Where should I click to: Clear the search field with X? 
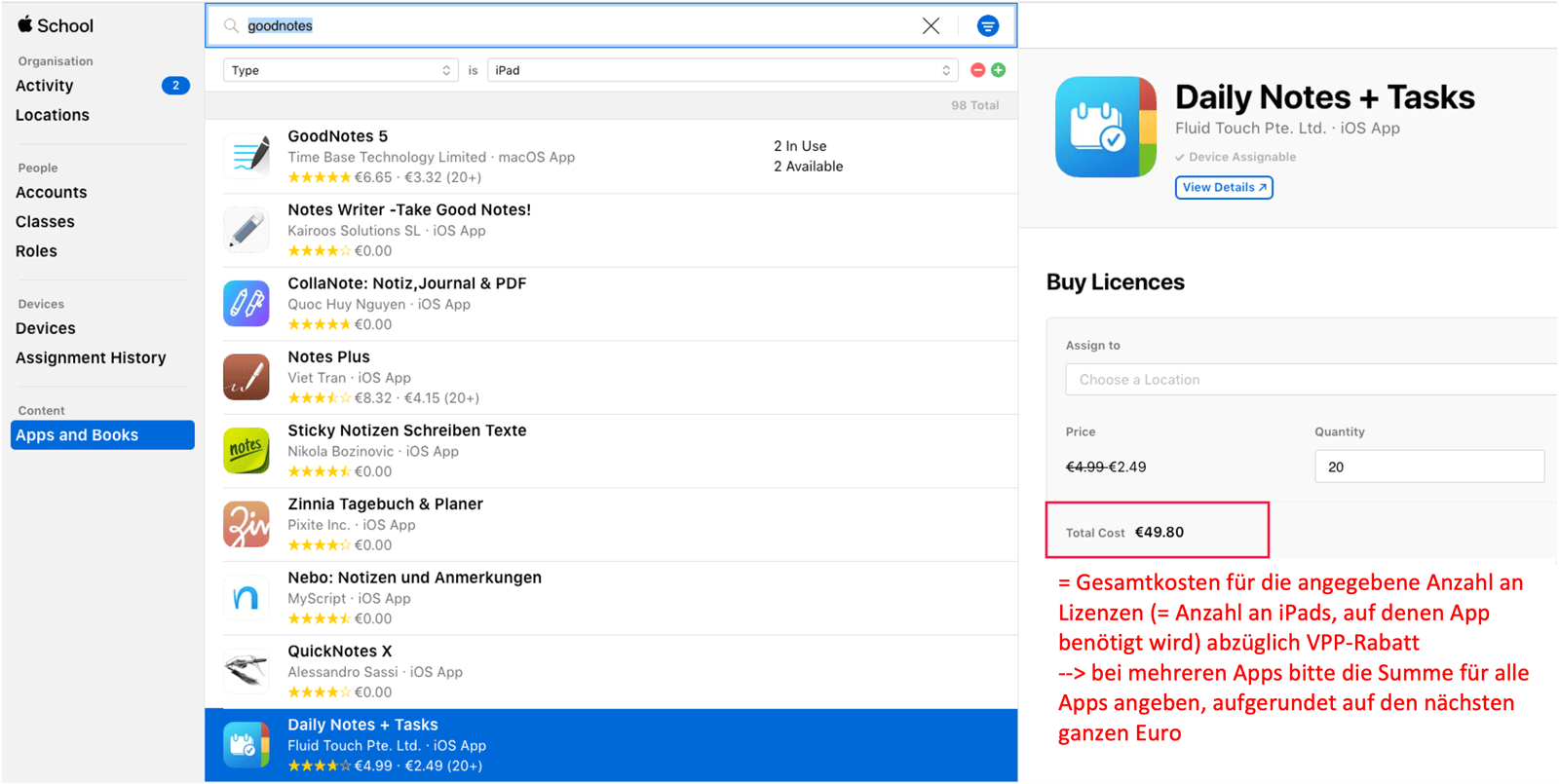(931, 26)
